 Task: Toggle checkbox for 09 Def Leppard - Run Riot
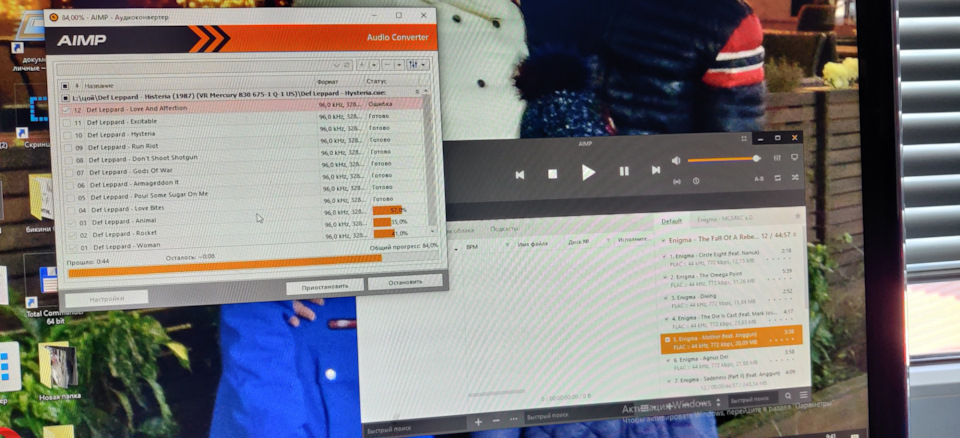(x=68, y=148)
